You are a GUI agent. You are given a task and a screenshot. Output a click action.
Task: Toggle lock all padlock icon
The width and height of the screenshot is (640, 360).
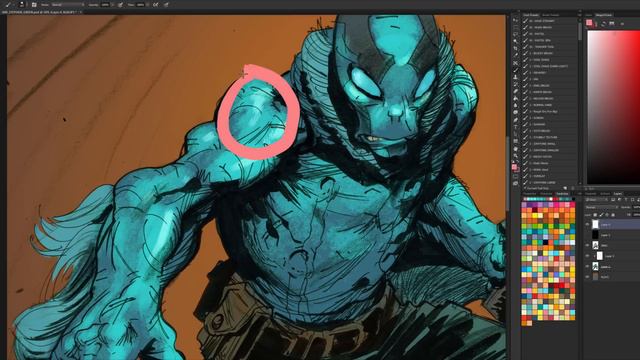pyautogui.click(x=613, y=215)
